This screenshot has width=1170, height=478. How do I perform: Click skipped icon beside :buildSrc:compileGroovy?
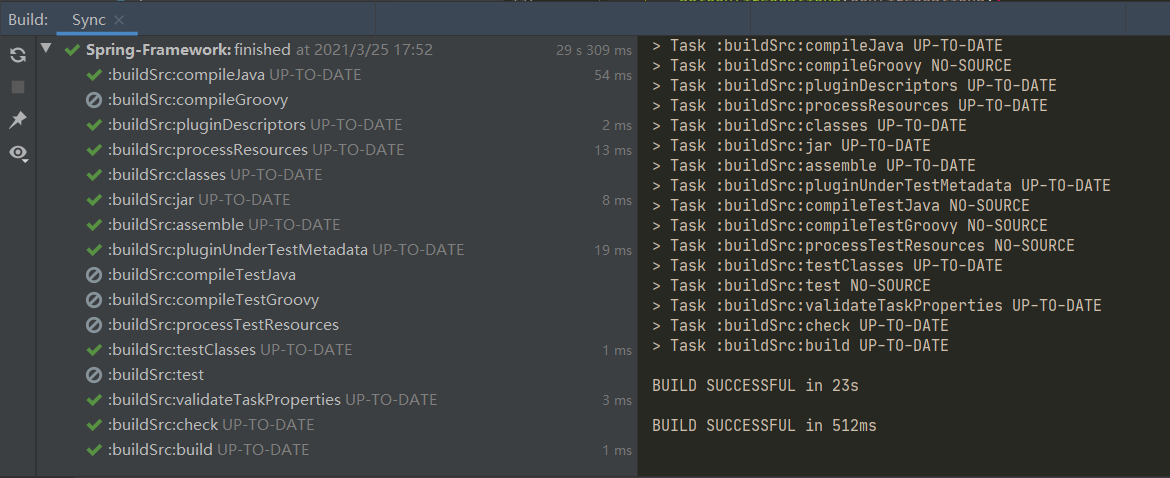click(x=94, y=100)
